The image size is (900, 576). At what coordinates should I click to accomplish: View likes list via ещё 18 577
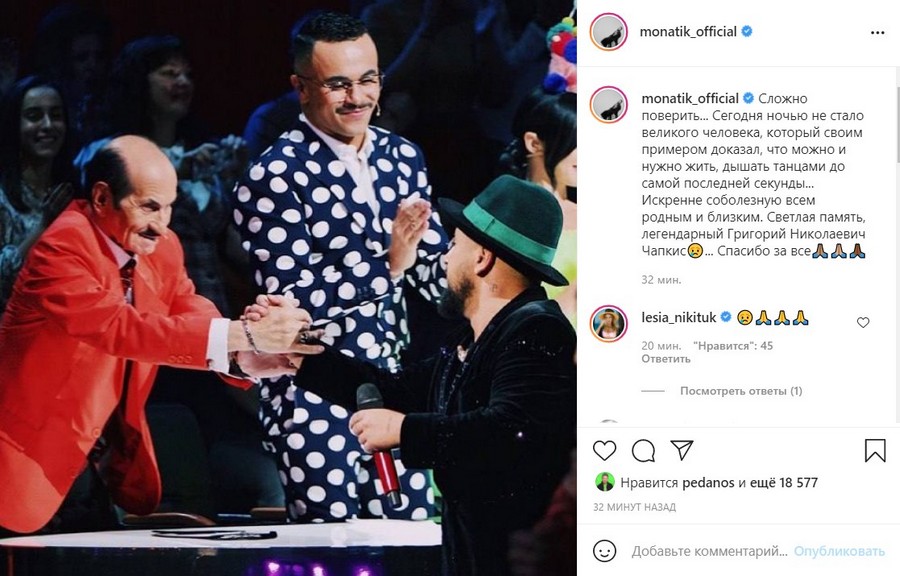click(786, 483)
